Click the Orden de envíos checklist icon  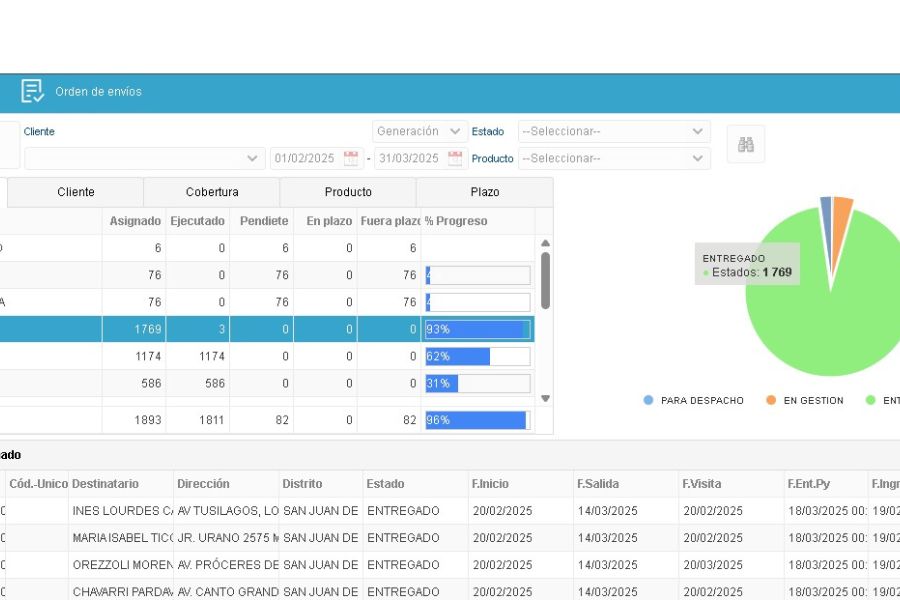pos(32,91)
